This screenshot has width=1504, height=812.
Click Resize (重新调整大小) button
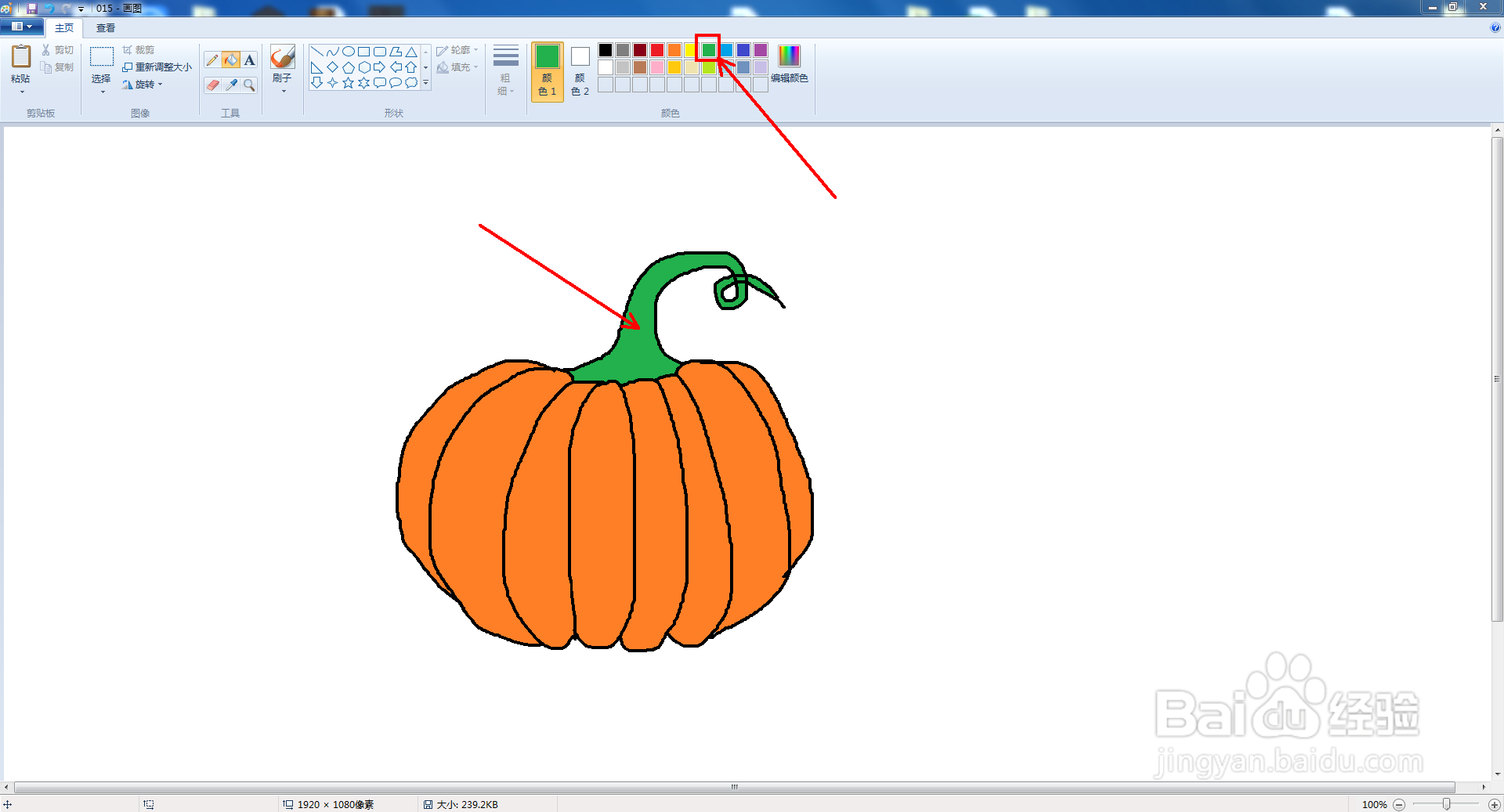point(157,67)
